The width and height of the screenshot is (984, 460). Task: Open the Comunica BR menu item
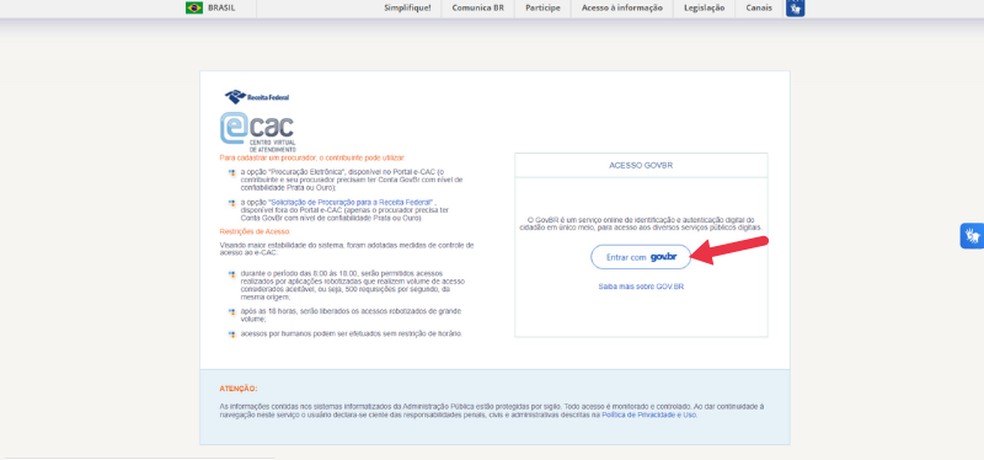(478, 8)
